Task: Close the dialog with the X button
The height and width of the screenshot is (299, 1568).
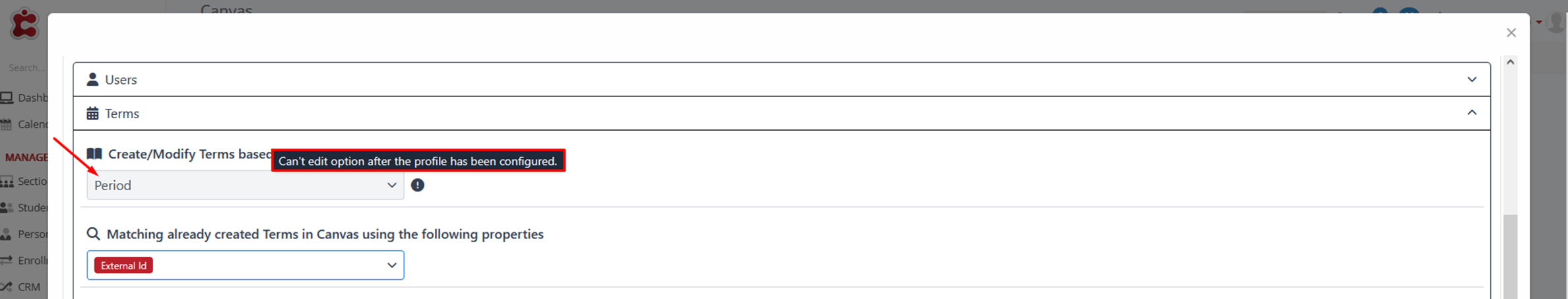Action: 1511,32
